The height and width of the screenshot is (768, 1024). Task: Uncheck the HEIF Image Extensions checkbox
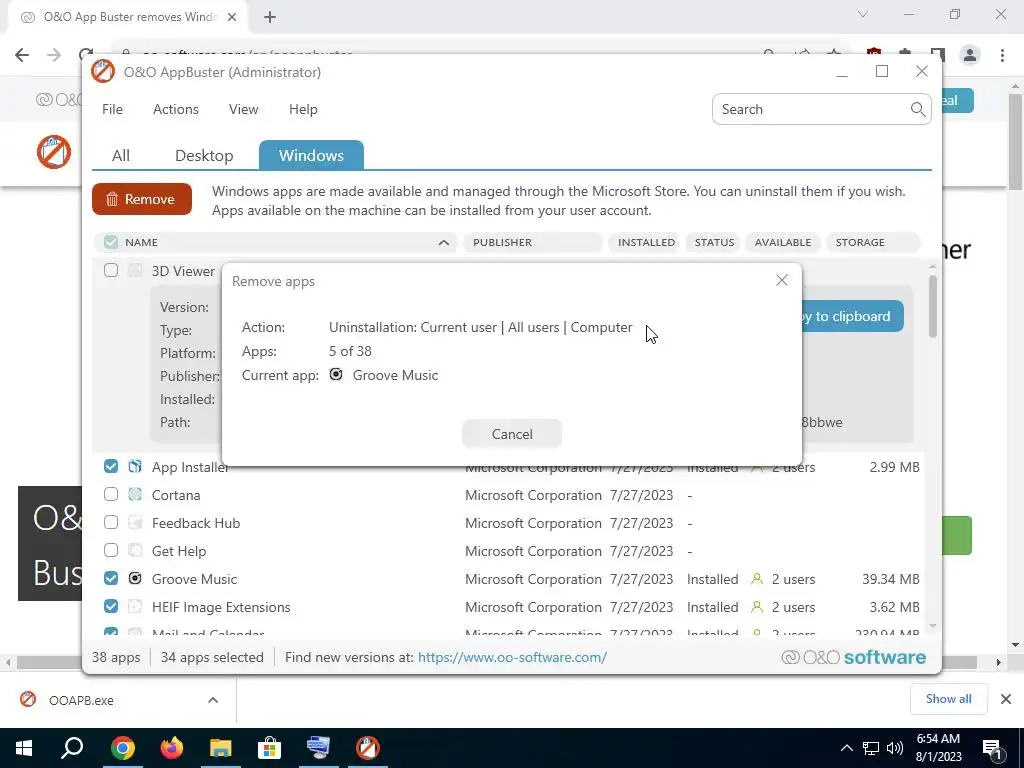(x=111, y=607)
